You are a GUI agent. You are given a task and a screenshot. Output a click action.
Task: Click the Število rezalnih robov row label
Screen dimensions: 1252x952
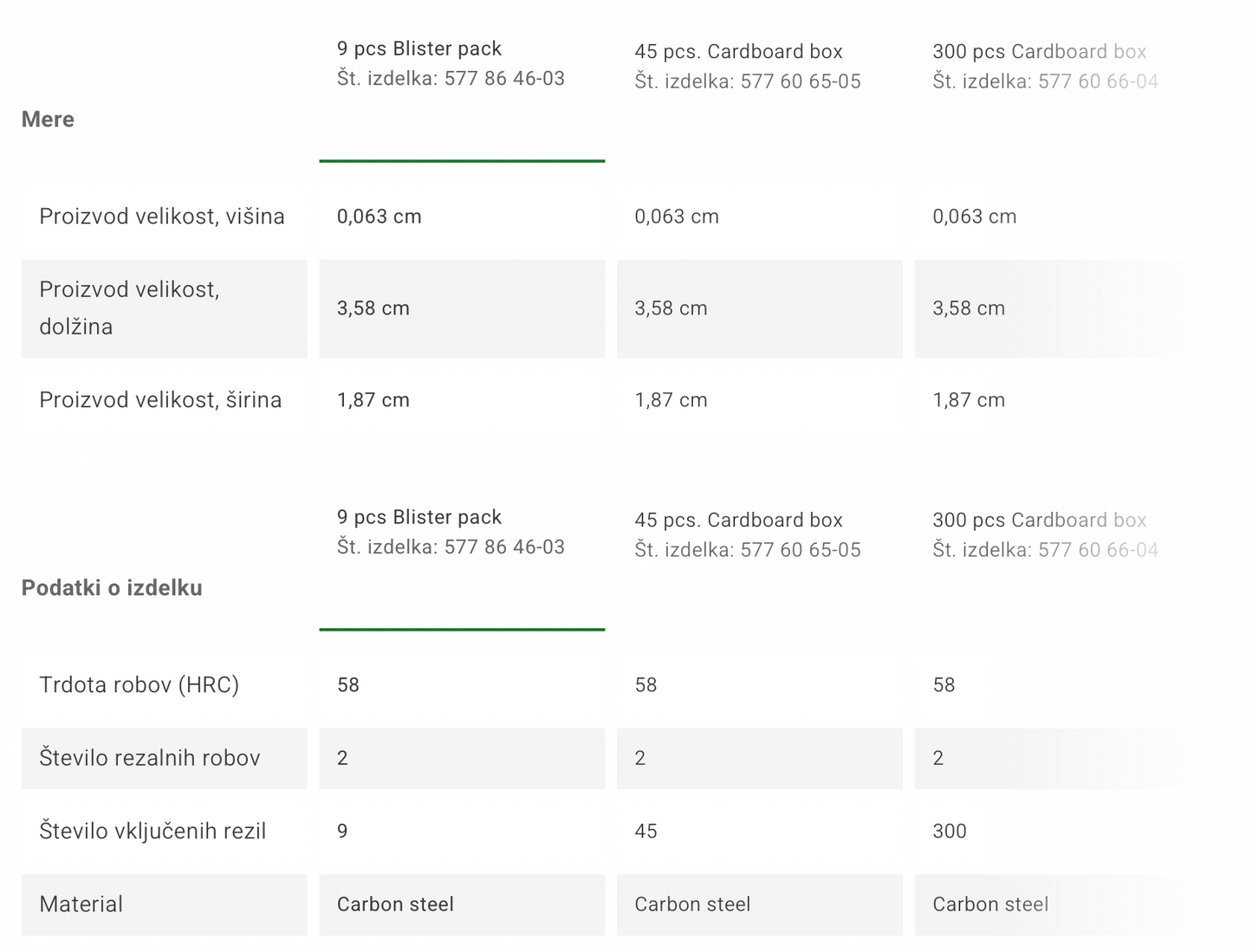click(150, 758)
